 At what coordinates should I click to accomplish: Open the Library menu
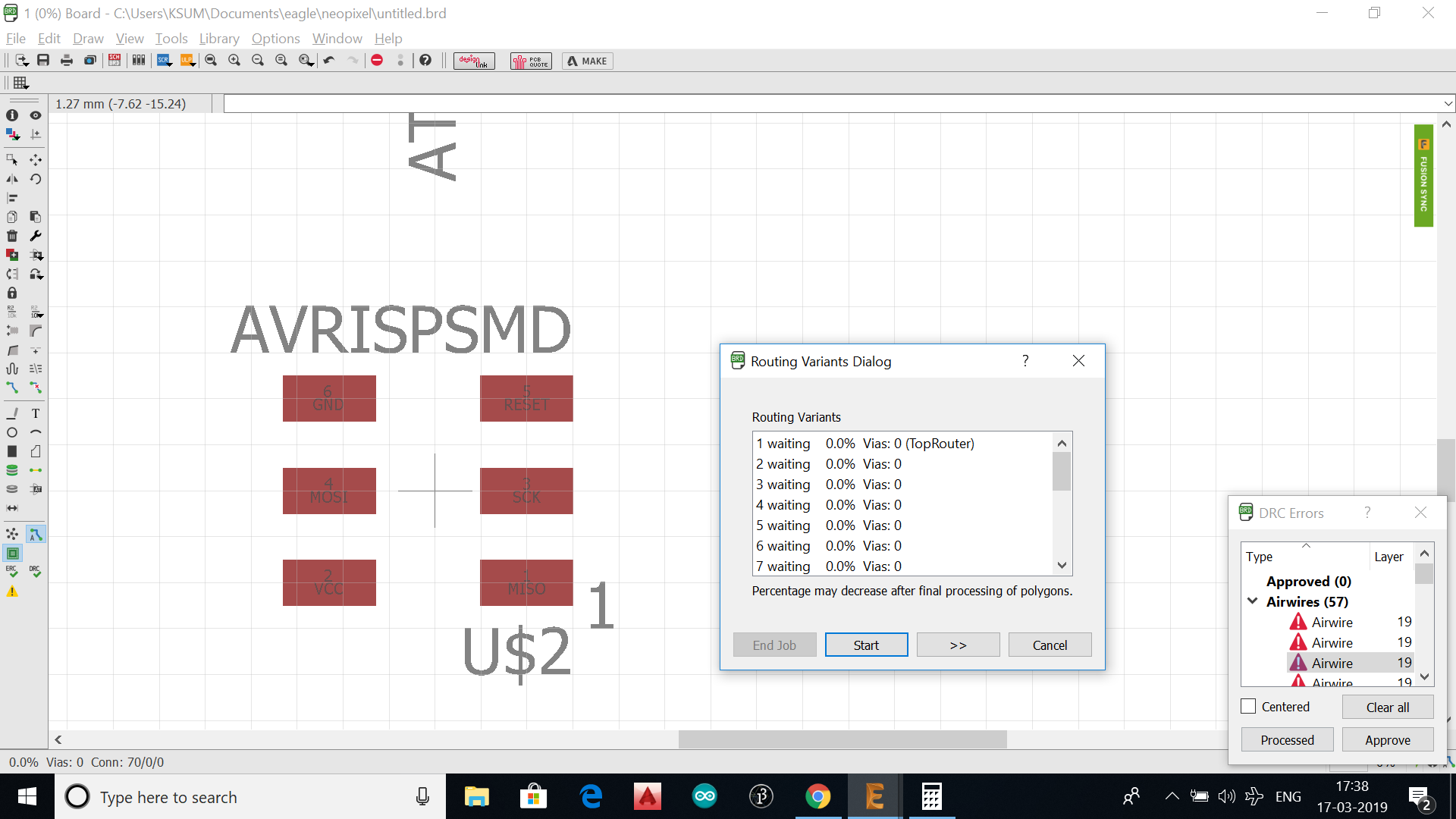click(x=219, y=39)
